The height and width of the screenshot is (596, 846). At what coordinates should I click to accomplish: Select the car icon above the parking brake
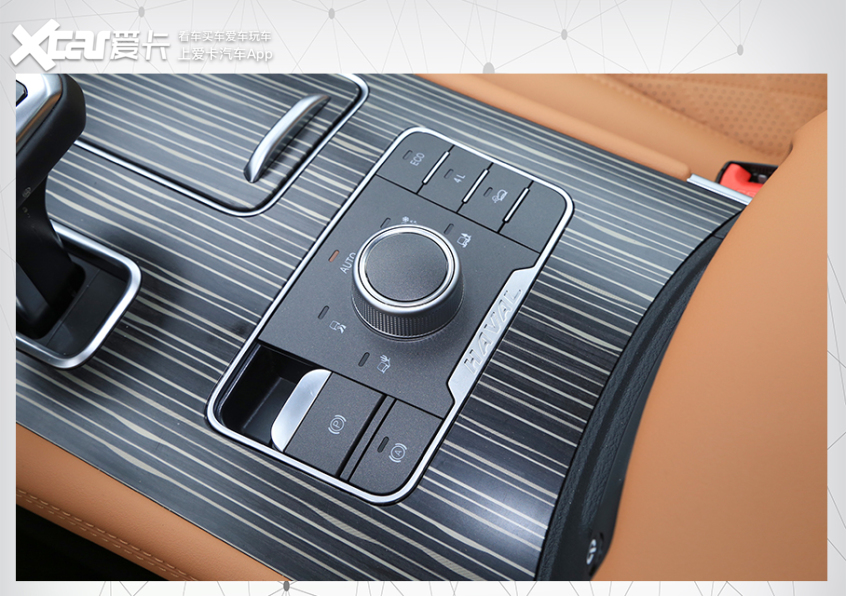point(383,364)
